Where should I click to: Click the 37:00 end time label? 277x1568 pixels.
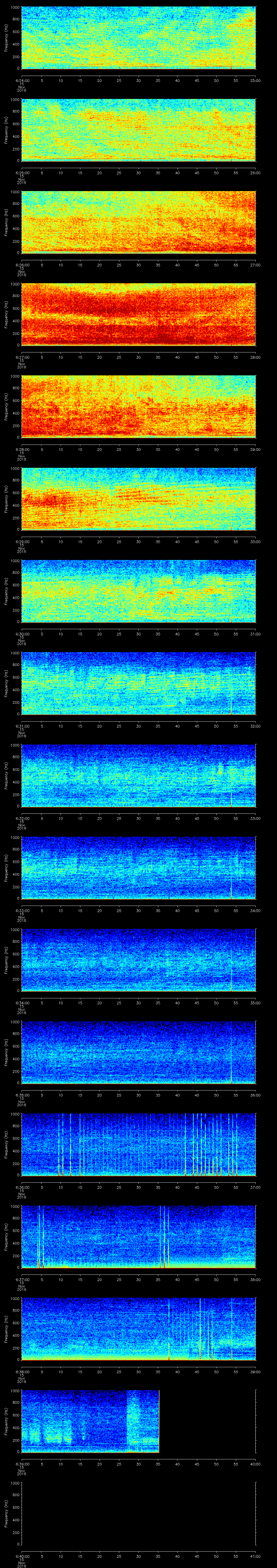point(255,1187)
